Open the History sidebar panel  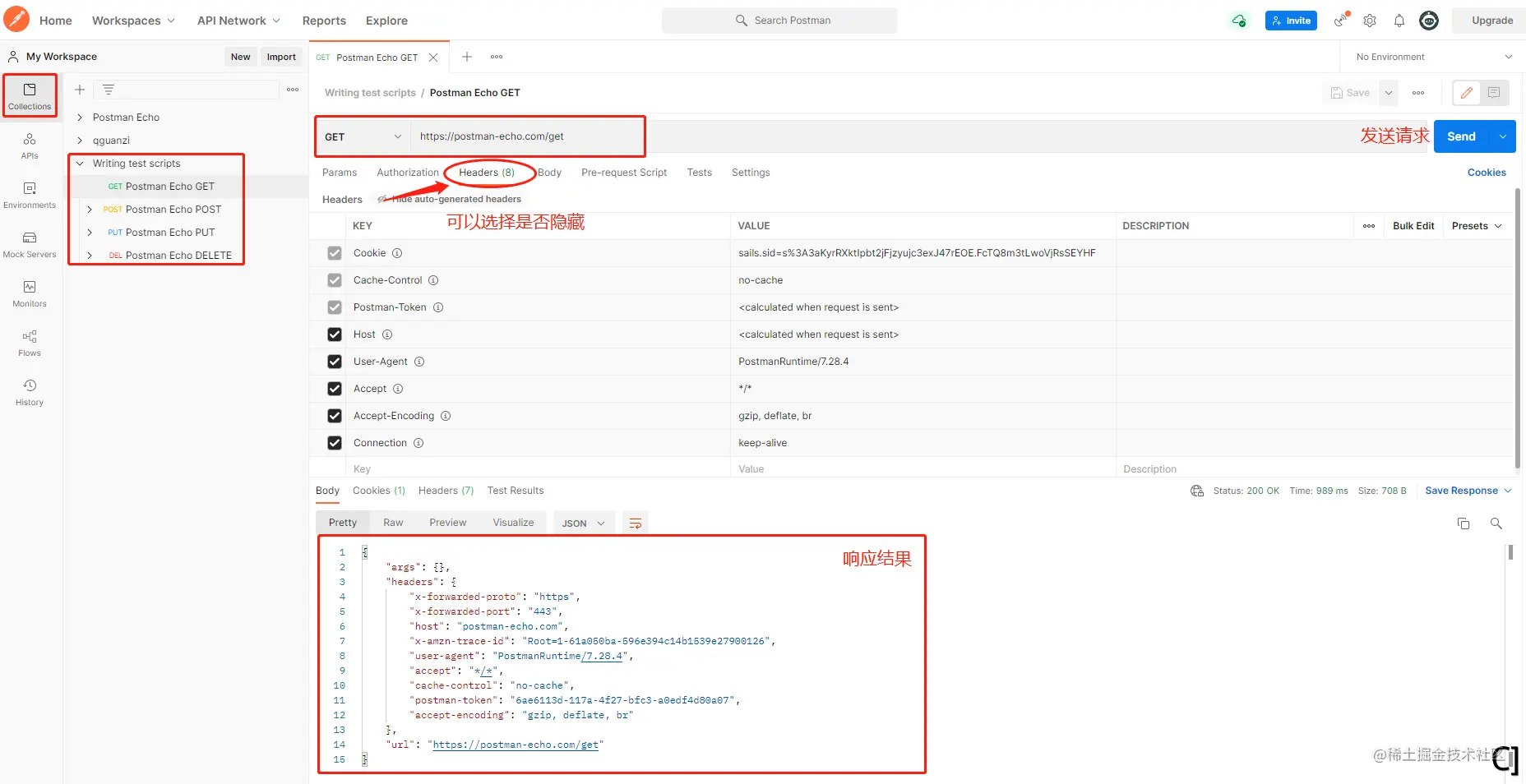pos(30,392)
